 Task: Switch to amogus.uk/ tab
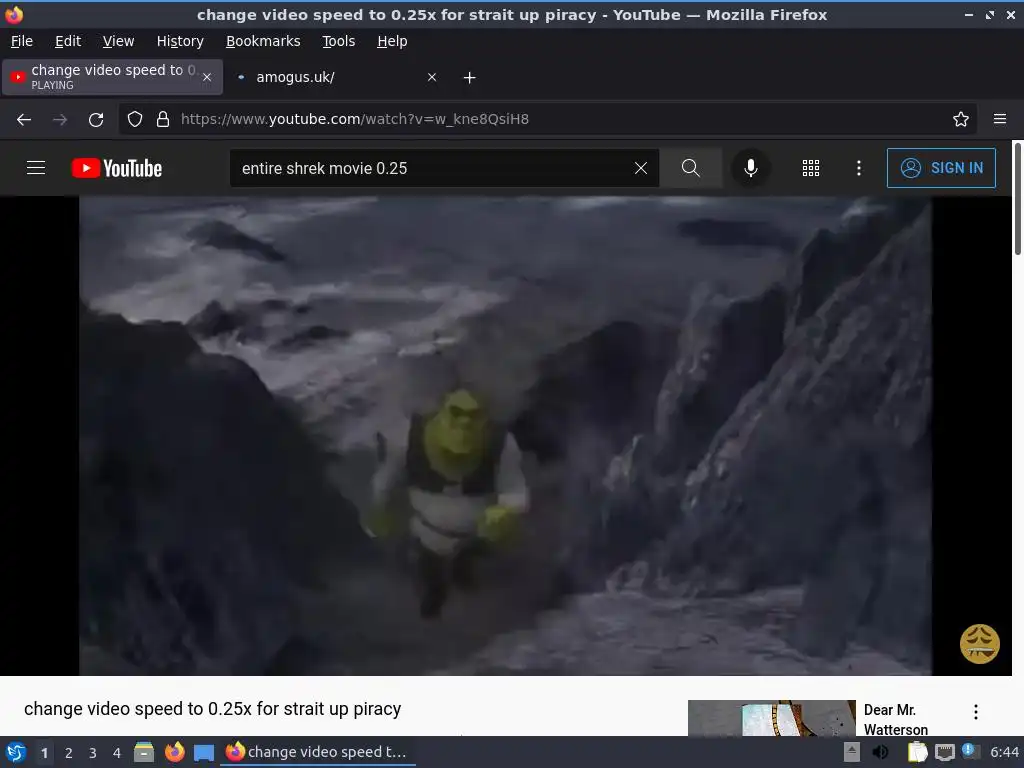coord(334,77)
